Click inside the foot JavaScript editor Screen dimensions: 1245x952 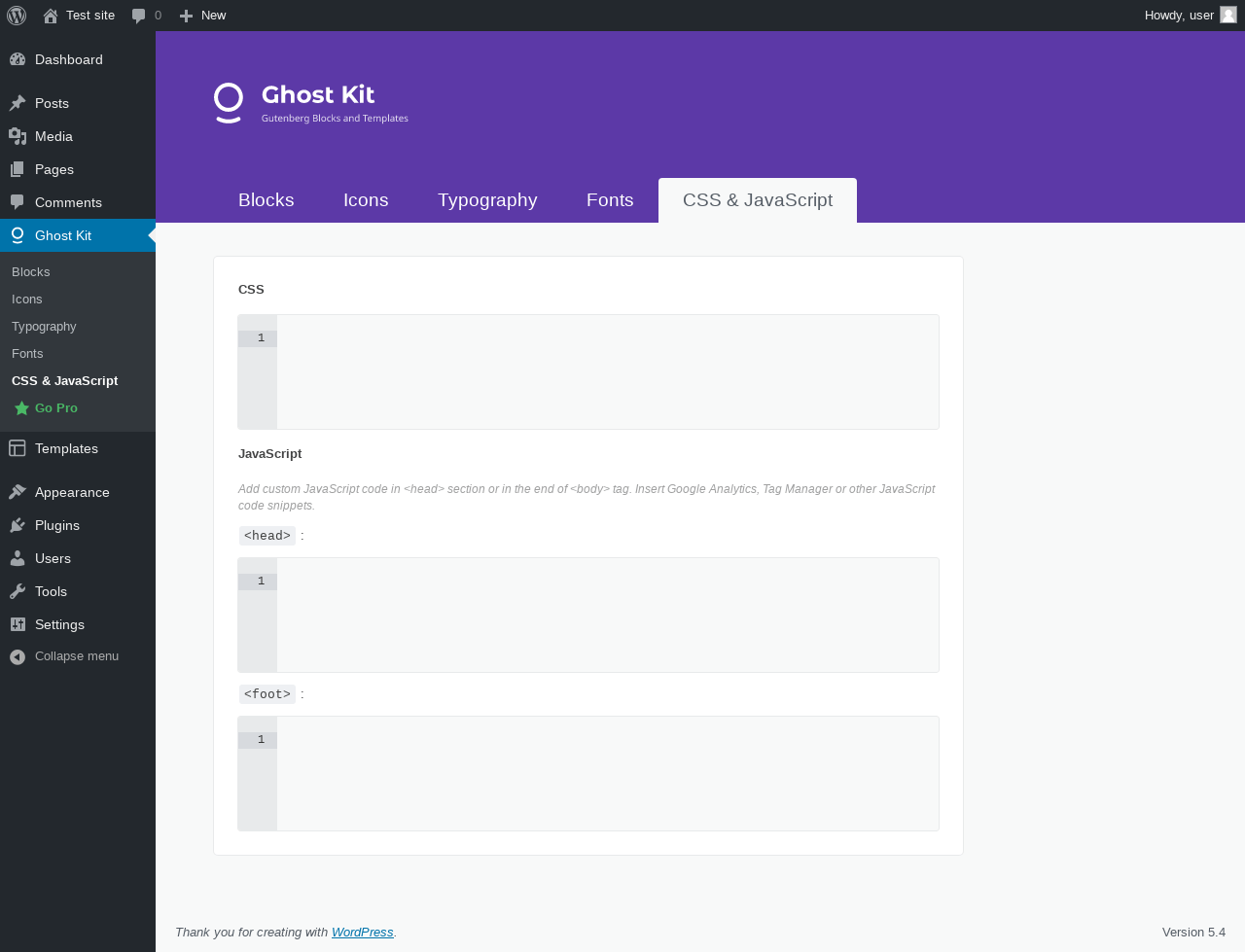[608, 773]
